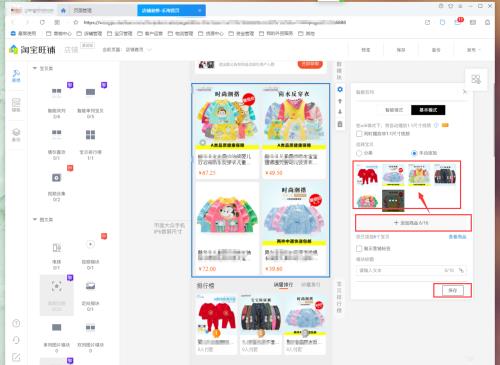The image size is (500, 365).
Task: Select the left radio button option
Action: [359, 153]
